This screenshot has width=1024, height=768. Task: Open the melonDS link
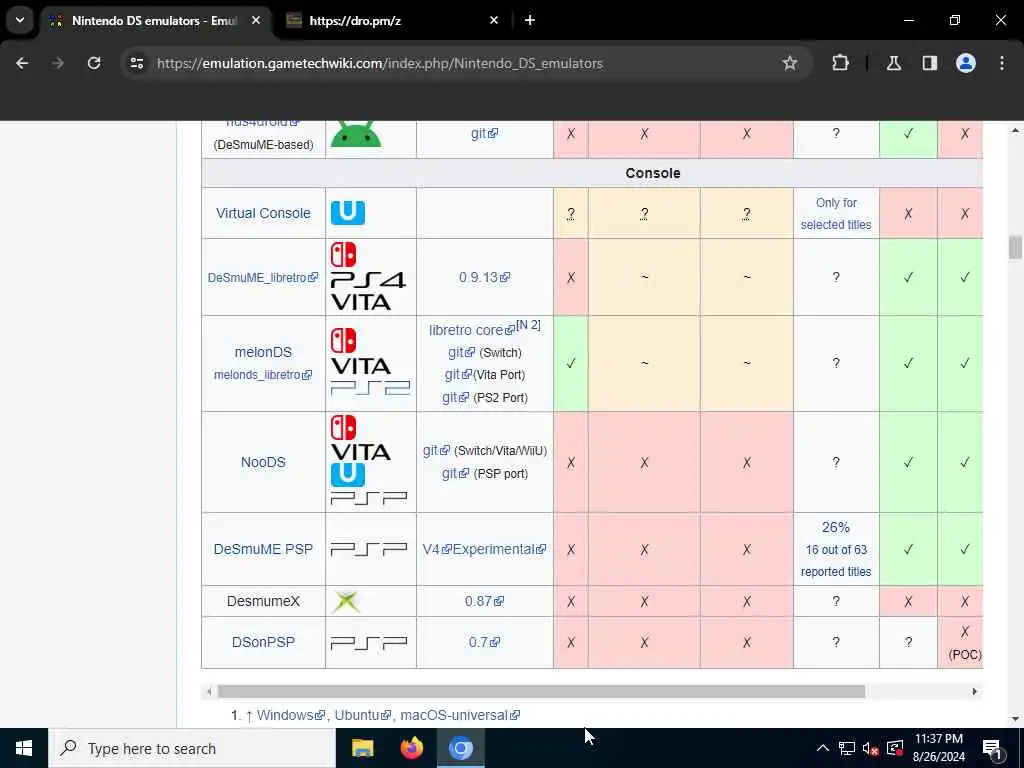click(263, 352)
